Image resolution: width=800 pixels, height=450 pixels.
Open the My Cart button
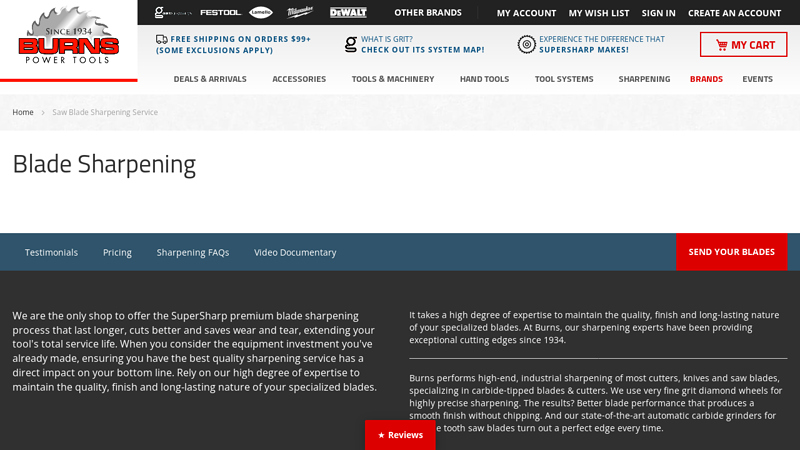(x=743, y=45)
